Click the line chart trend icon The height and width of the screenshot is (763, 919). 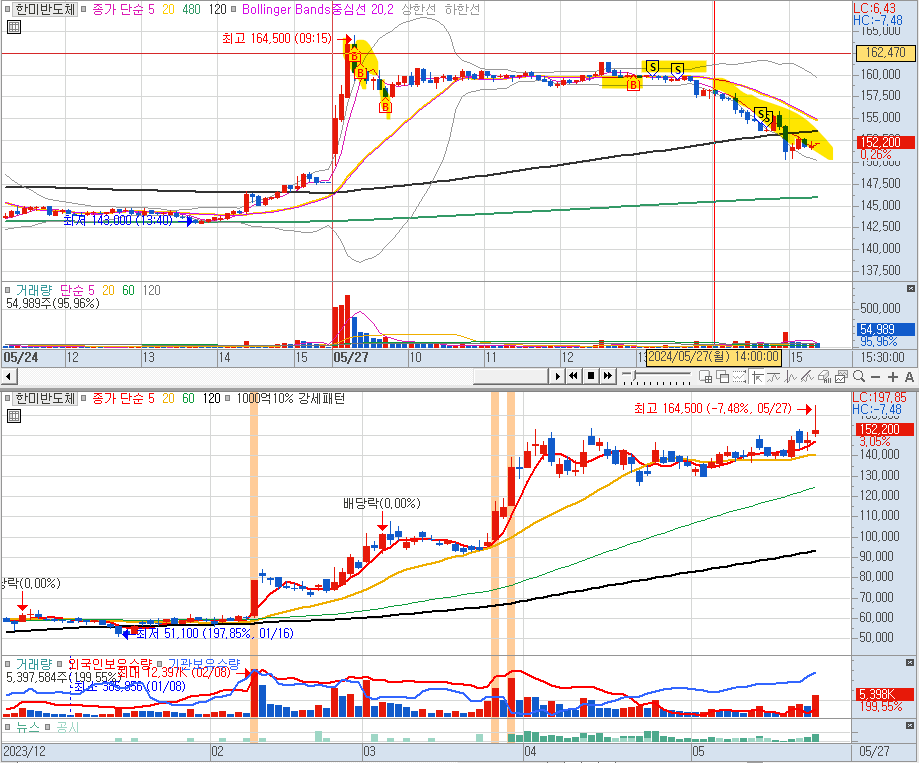coord(774,377)
